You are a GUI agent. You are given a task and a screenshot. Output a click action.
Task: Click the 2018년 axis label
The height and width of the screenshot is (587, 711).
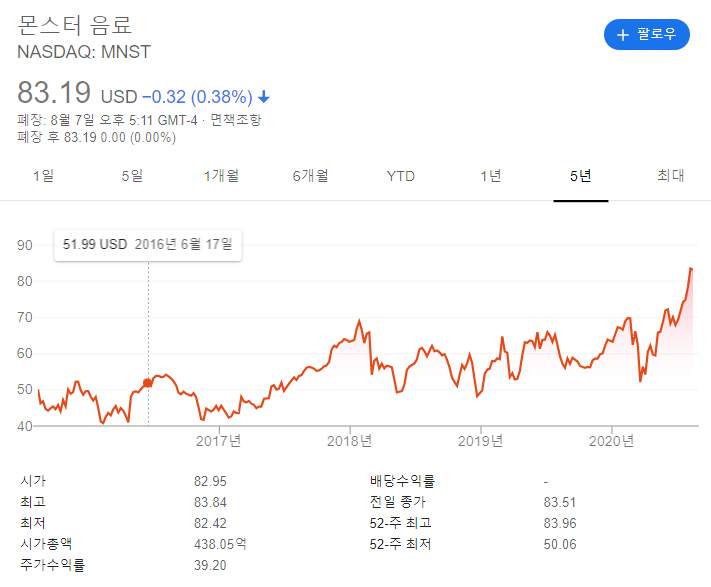(x=350, y=441)
